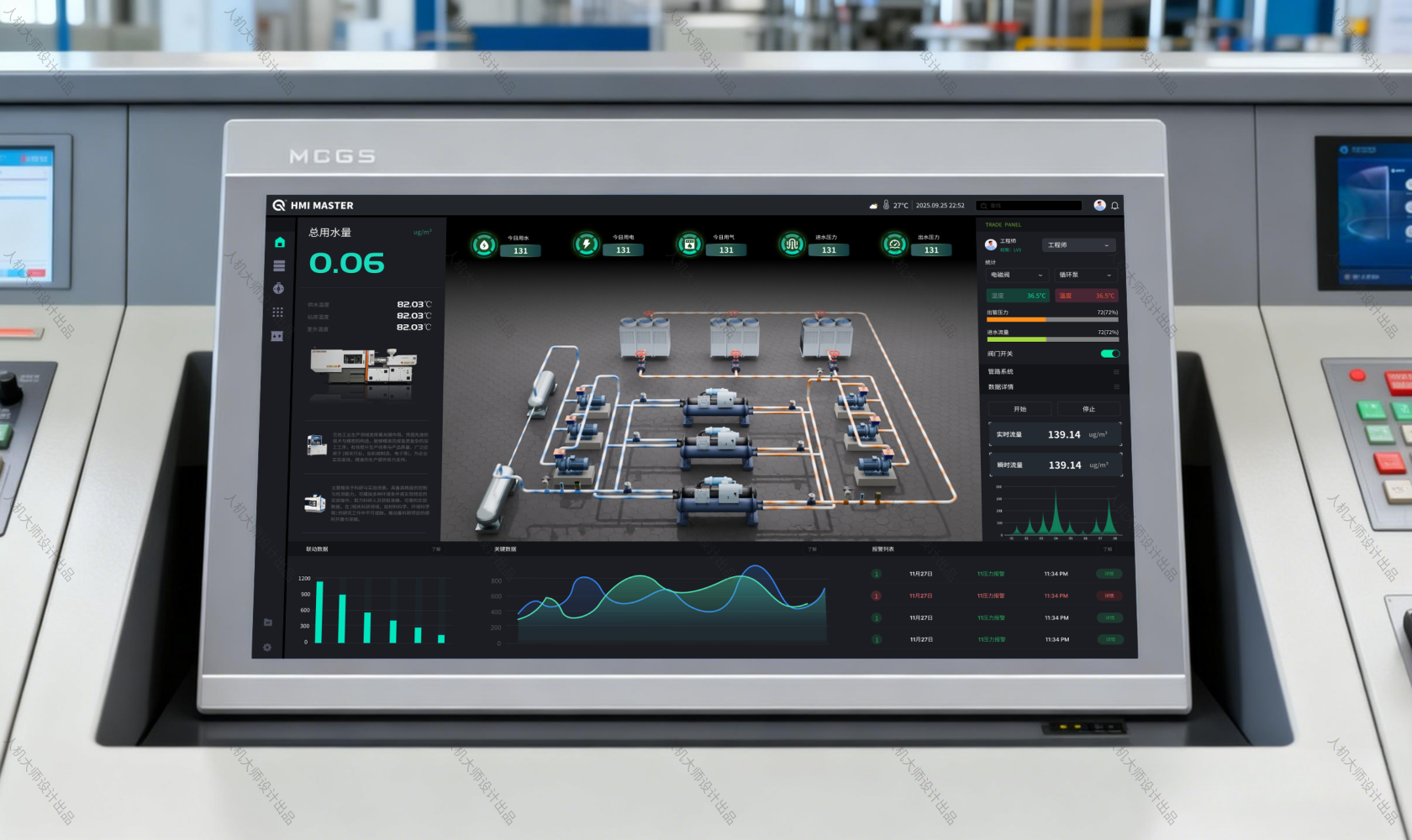Expand the 循环泵 dropdown

(1084, 275)
